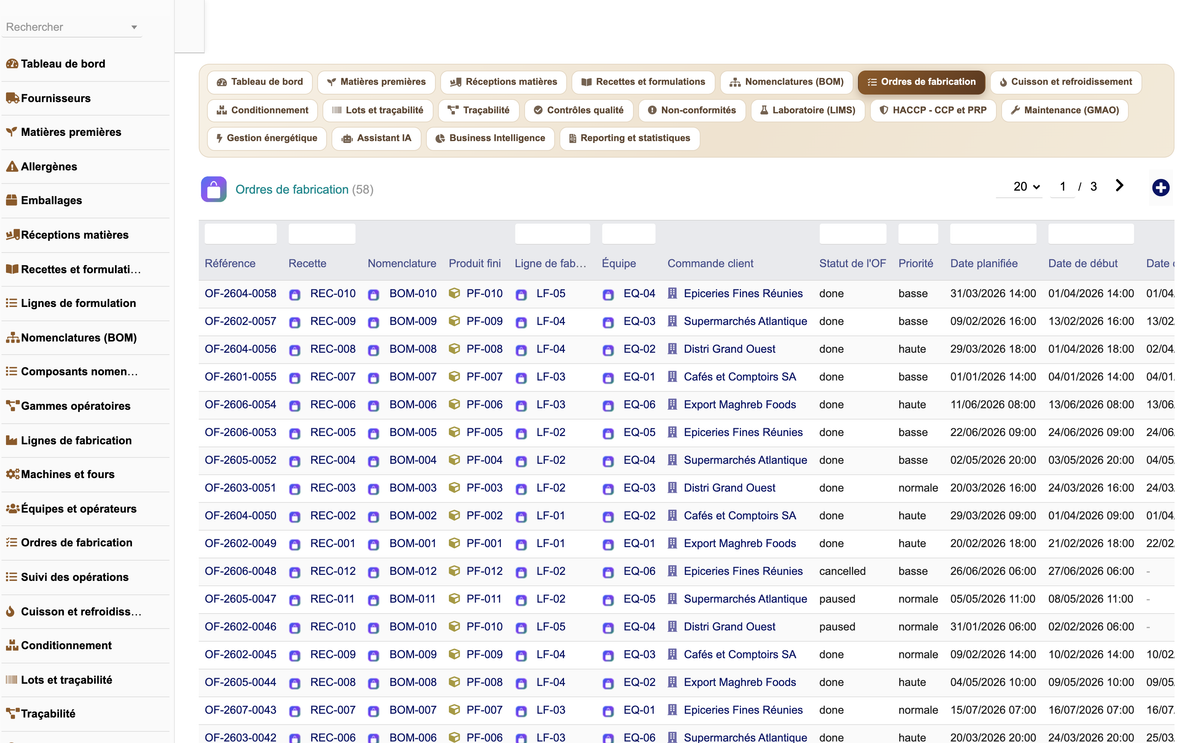Open order OF-2602-0049
The width and height of the screenshot is (1200, 743).
tap(240, 544)
